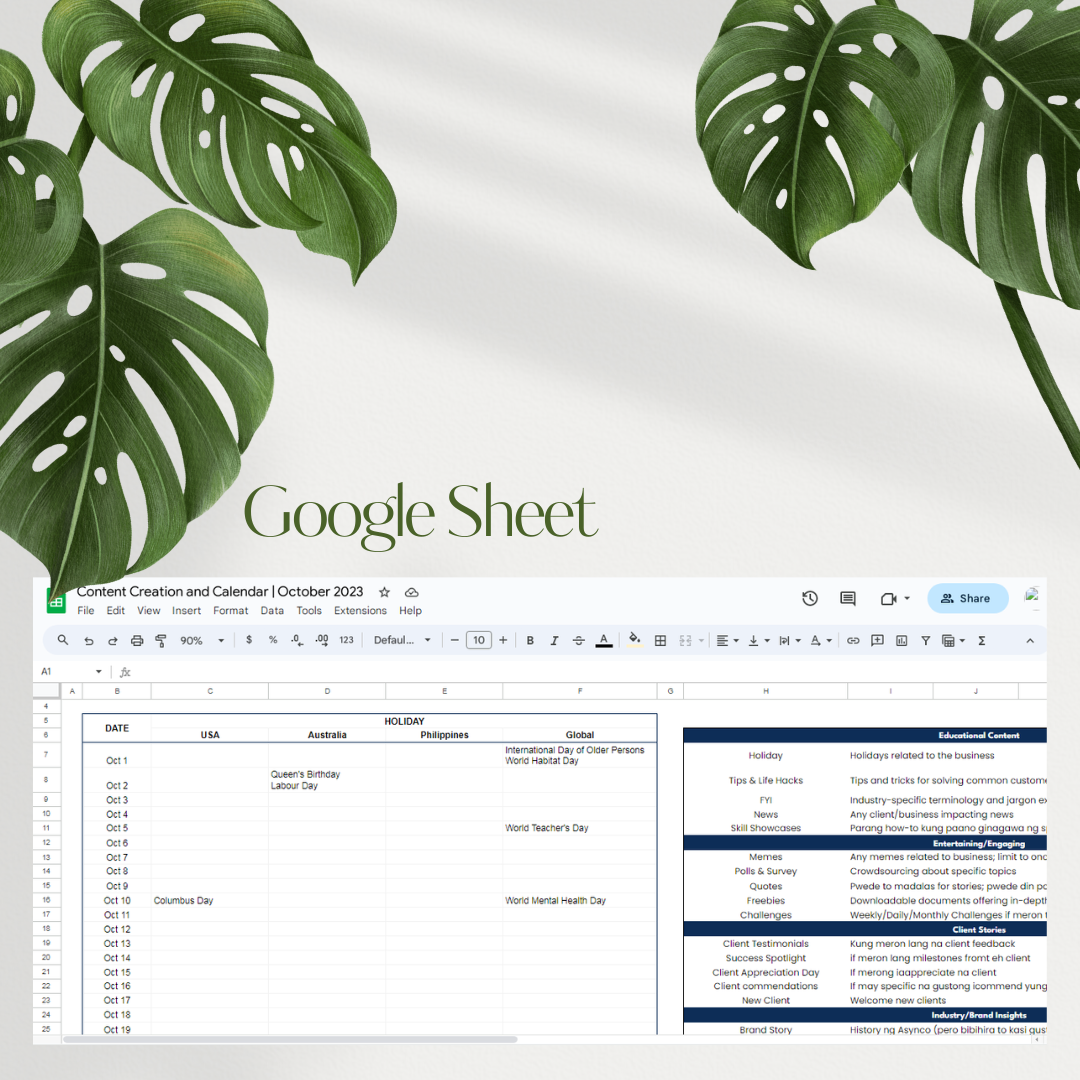Open version history clock icon
The width and height of the screenshot is (1080, 1080).
810,599
